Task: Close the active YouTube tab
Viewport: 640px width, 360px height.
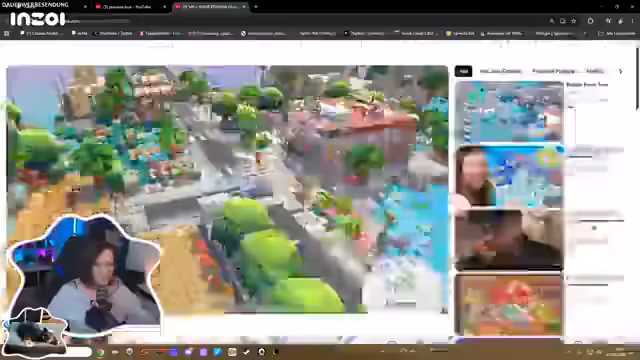Action: pyautogui.click(x=244, y=7)
